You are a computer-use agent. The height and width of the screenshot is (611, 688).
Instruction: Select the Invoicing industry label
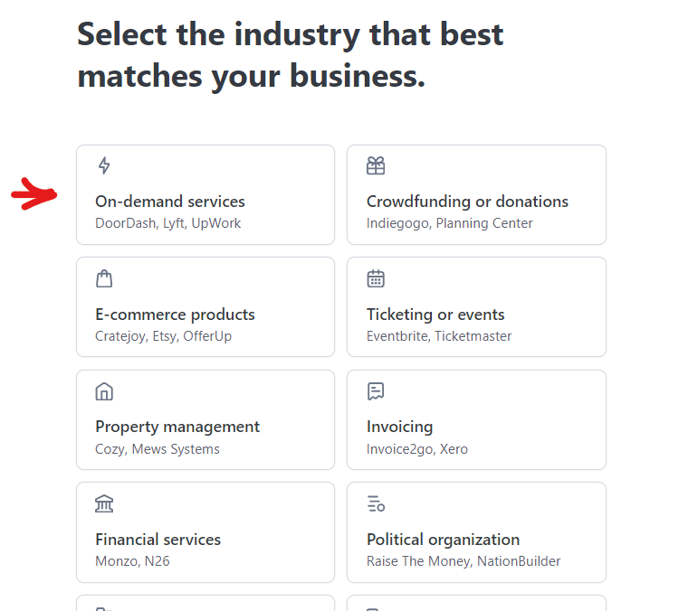400,427
